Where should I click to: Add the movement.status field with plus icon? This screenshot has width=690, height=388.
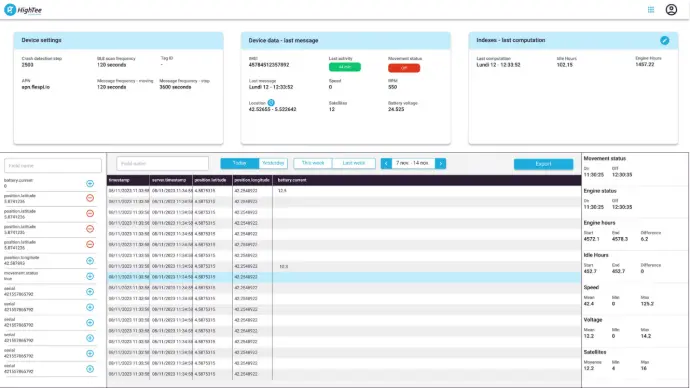[x=90, y=276]
